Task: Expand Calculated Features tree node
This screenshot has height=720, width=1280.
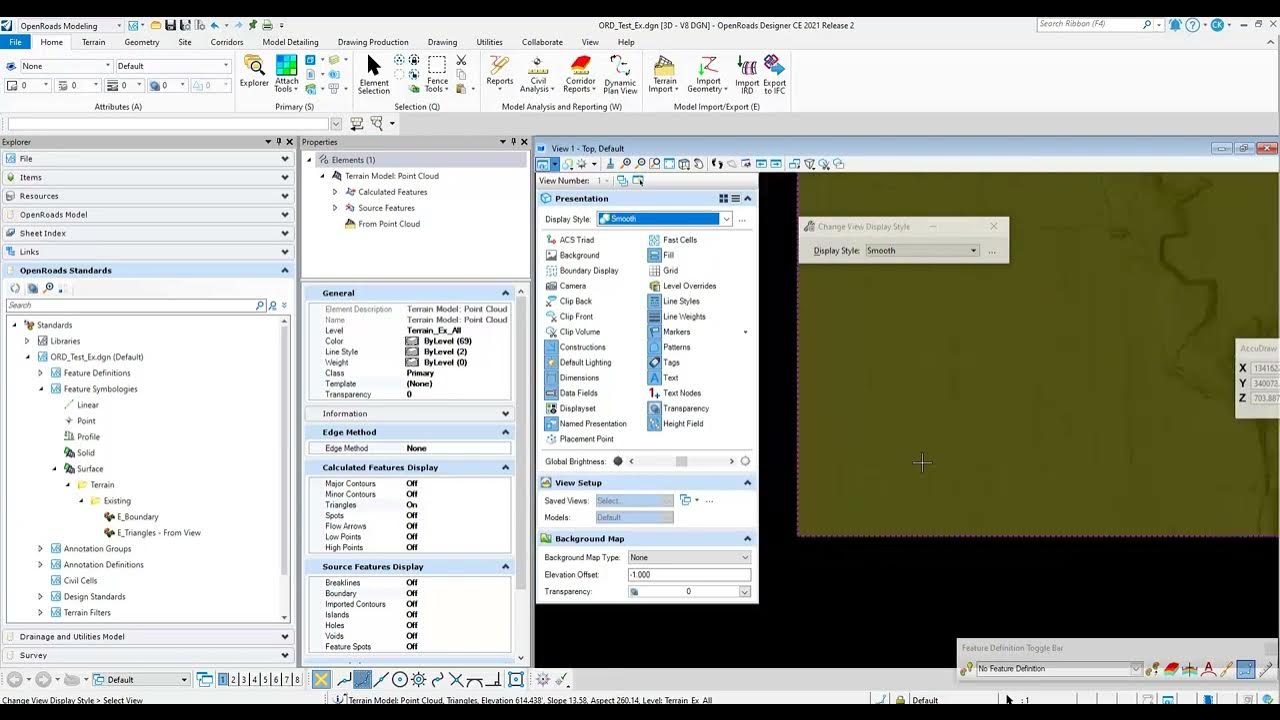Action: tap(335, 192)
